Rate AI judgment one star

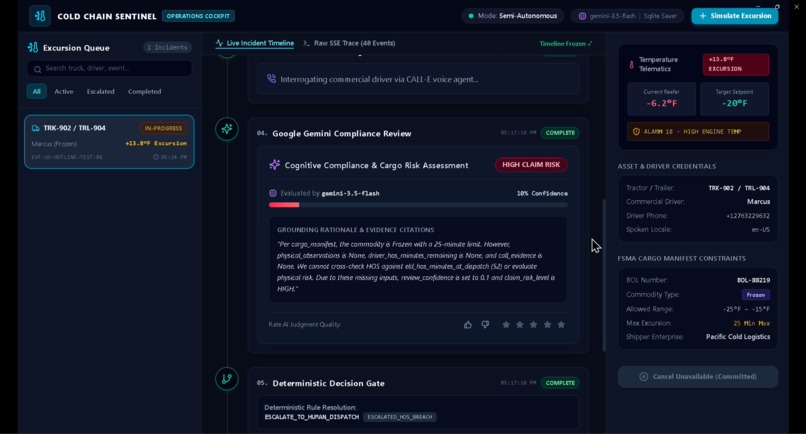(506, 324)
